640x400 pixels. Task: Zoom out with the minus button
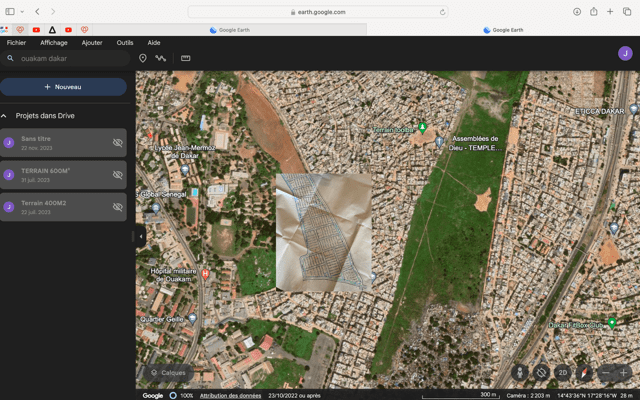(x=606, y=372)
